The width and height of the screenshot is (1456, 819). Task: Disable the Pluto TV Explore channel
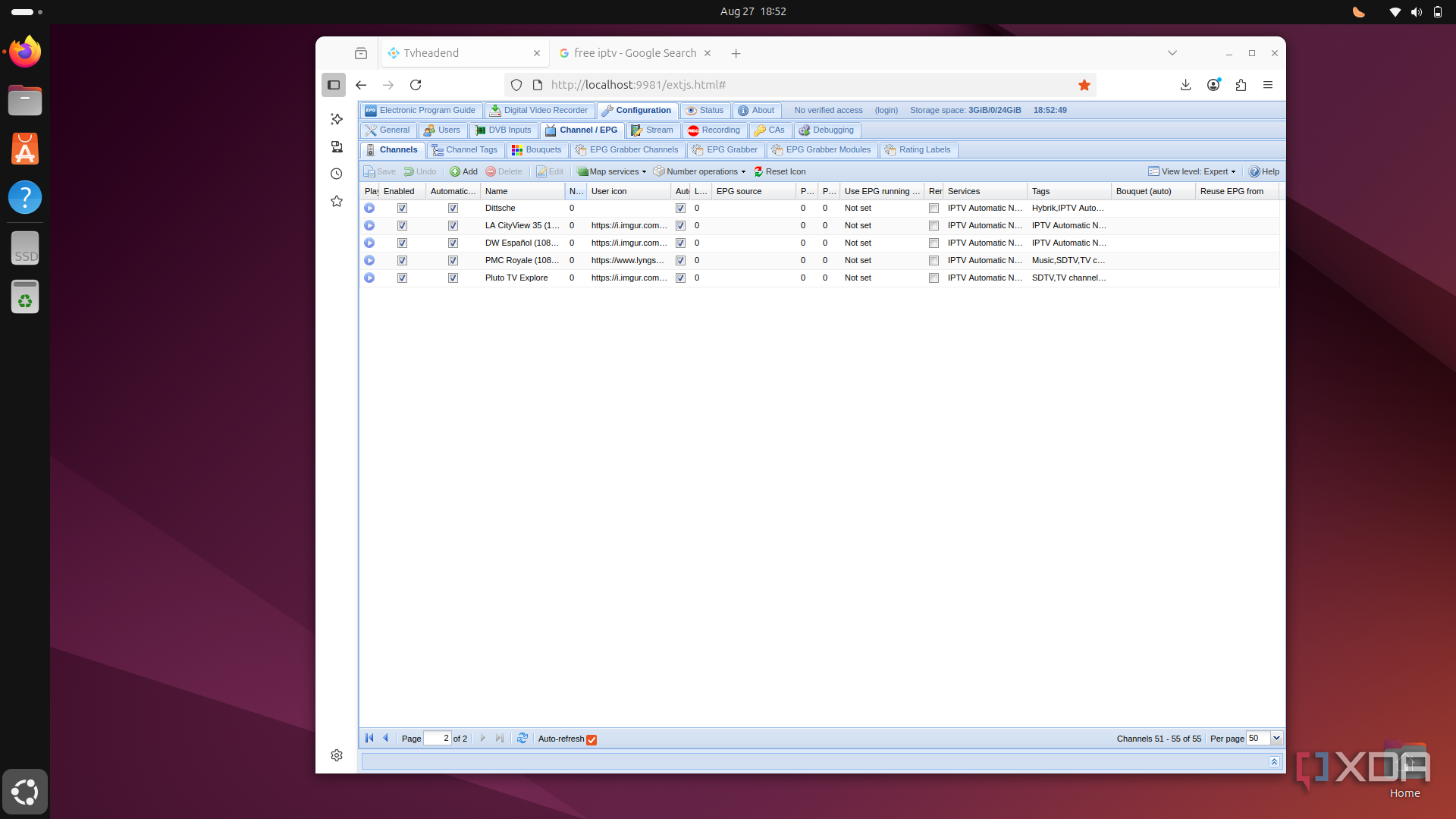402,278
